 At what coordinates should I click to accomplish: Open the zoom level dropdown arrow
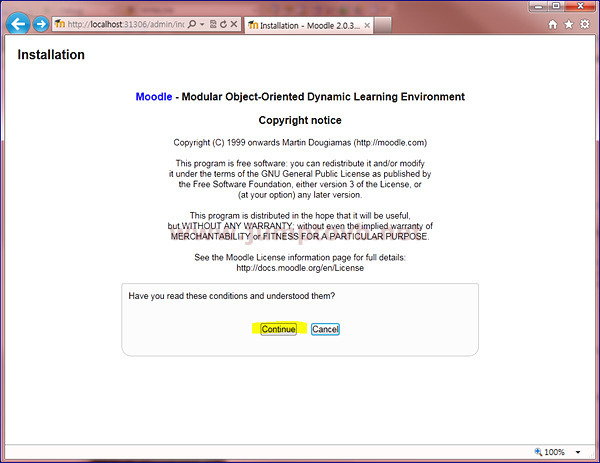click(x=578, y=452)
